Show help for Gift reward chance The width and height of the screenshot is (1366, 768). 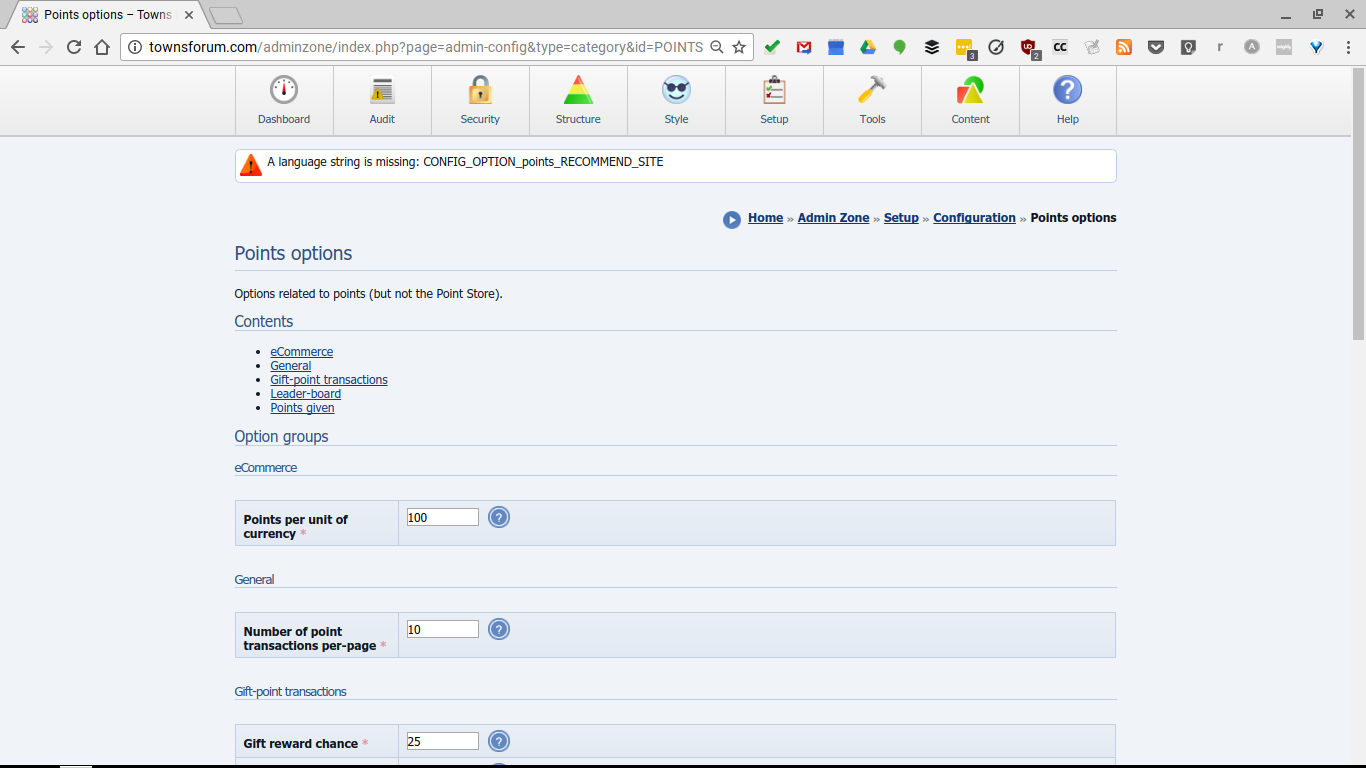click(x=499, y=741)
